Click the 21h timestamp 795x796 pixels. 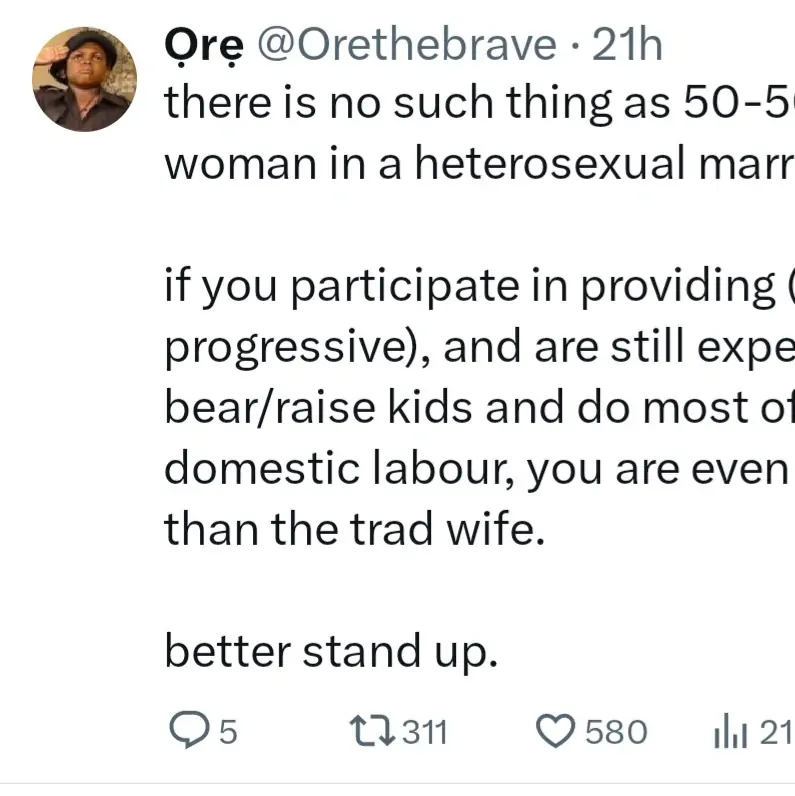pos(627,46)
